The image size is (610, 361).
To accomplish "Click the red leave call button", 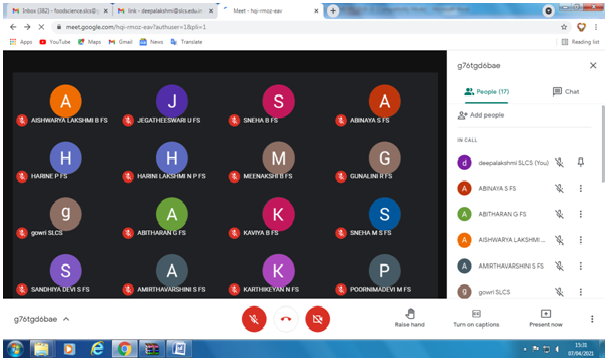I will [286, 319].
